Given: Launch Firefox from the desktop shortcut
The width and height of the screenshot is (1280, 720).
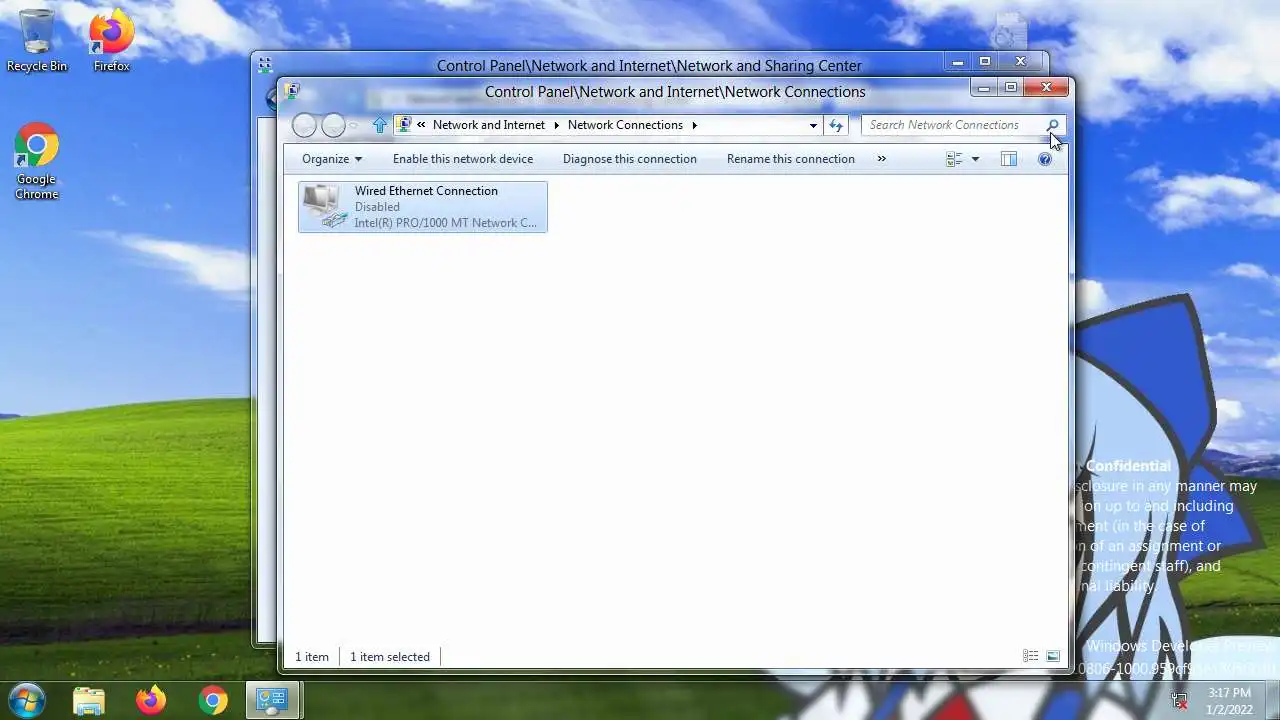Looking at the screenshot, I should coord(111,41).
